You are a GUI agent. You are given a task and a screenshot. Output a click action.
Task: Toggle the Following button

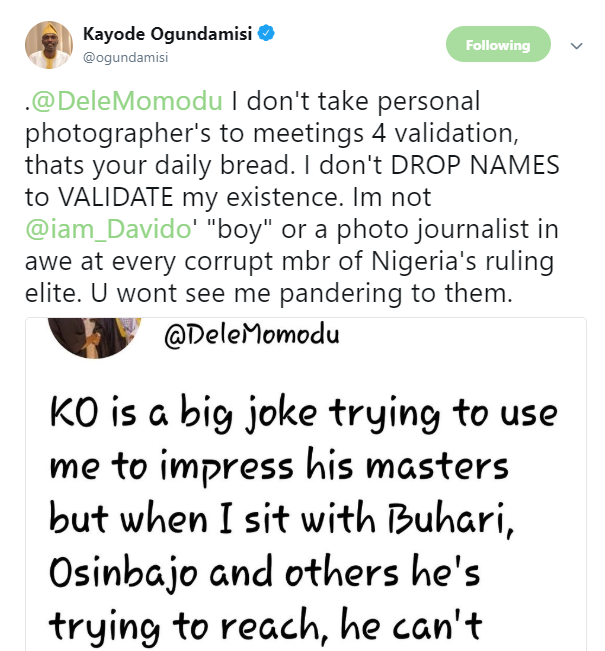pyautogui.click(x=497, y=45)
